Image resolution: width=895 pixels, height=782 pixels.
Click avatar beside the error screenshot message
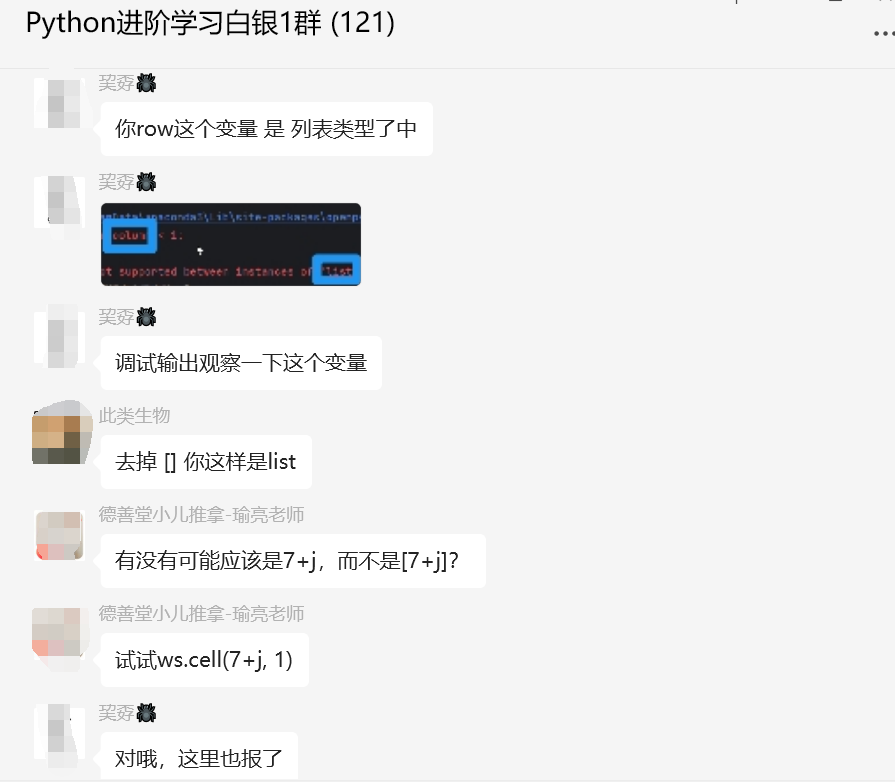coord(59,202)
